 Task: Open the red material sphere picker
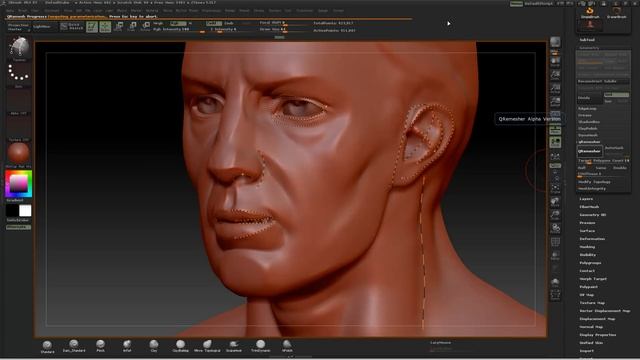click(x=18, y=154)
